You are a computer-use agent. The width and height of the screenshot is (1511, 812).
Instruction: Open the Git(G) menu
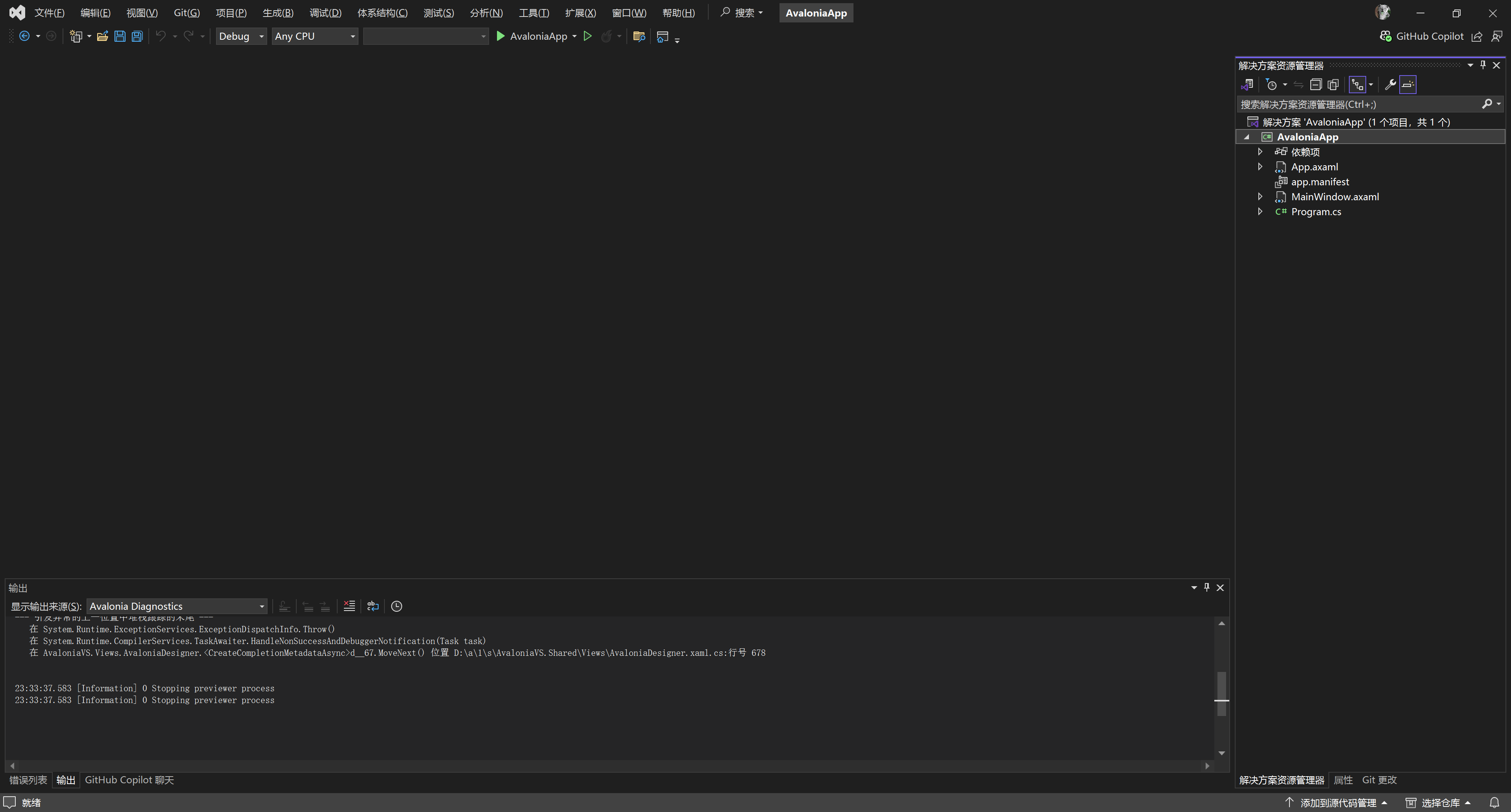187,13
